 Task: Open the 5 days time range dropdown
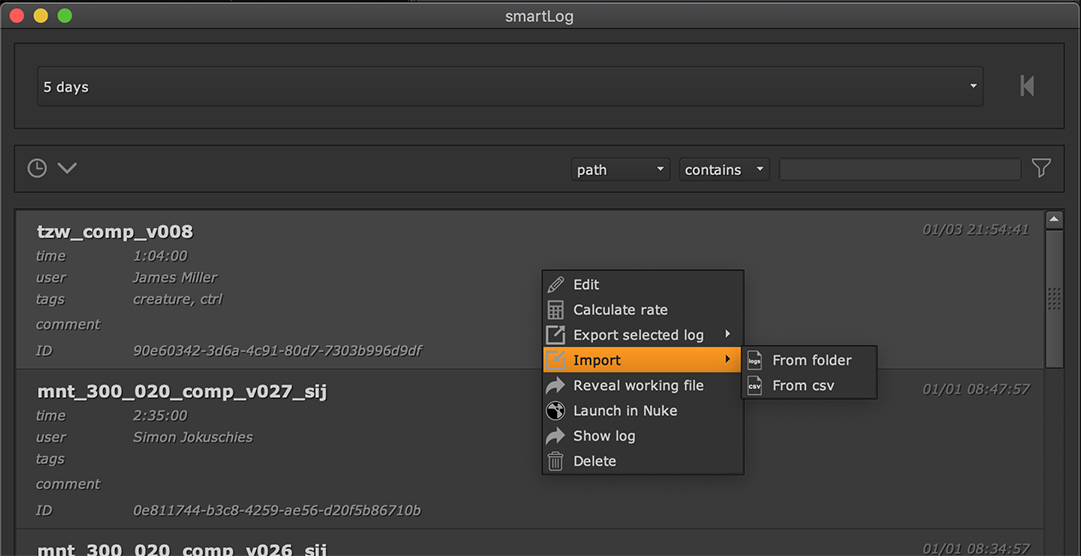coord(510,87)
